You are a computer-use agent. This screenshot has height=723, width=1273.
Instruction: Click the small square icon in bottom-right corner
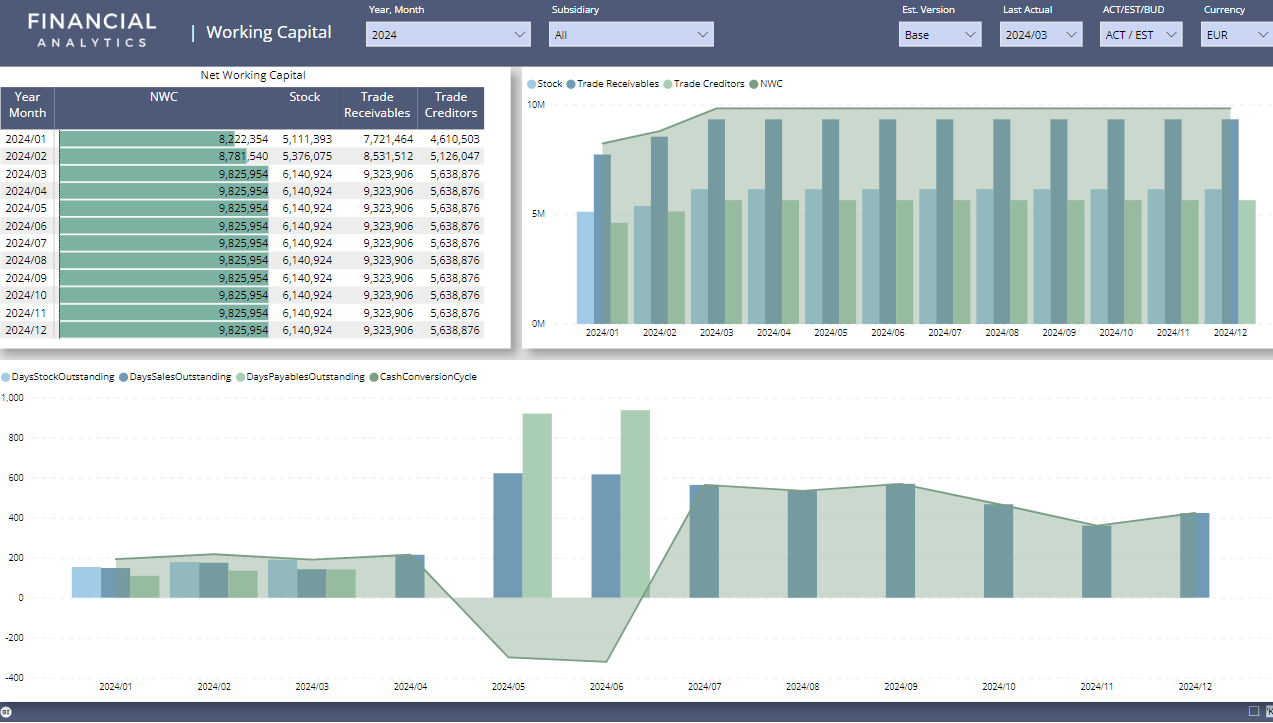1254,711
